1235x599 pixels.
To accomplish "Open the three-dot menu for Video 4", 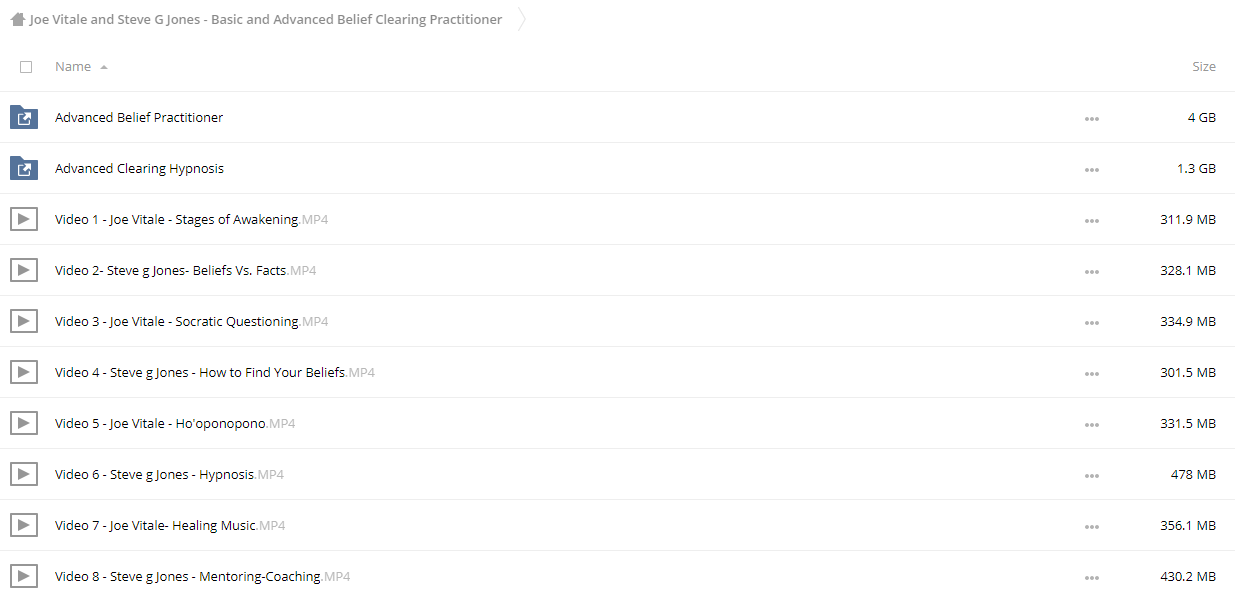I will [x=1091, y=374].
